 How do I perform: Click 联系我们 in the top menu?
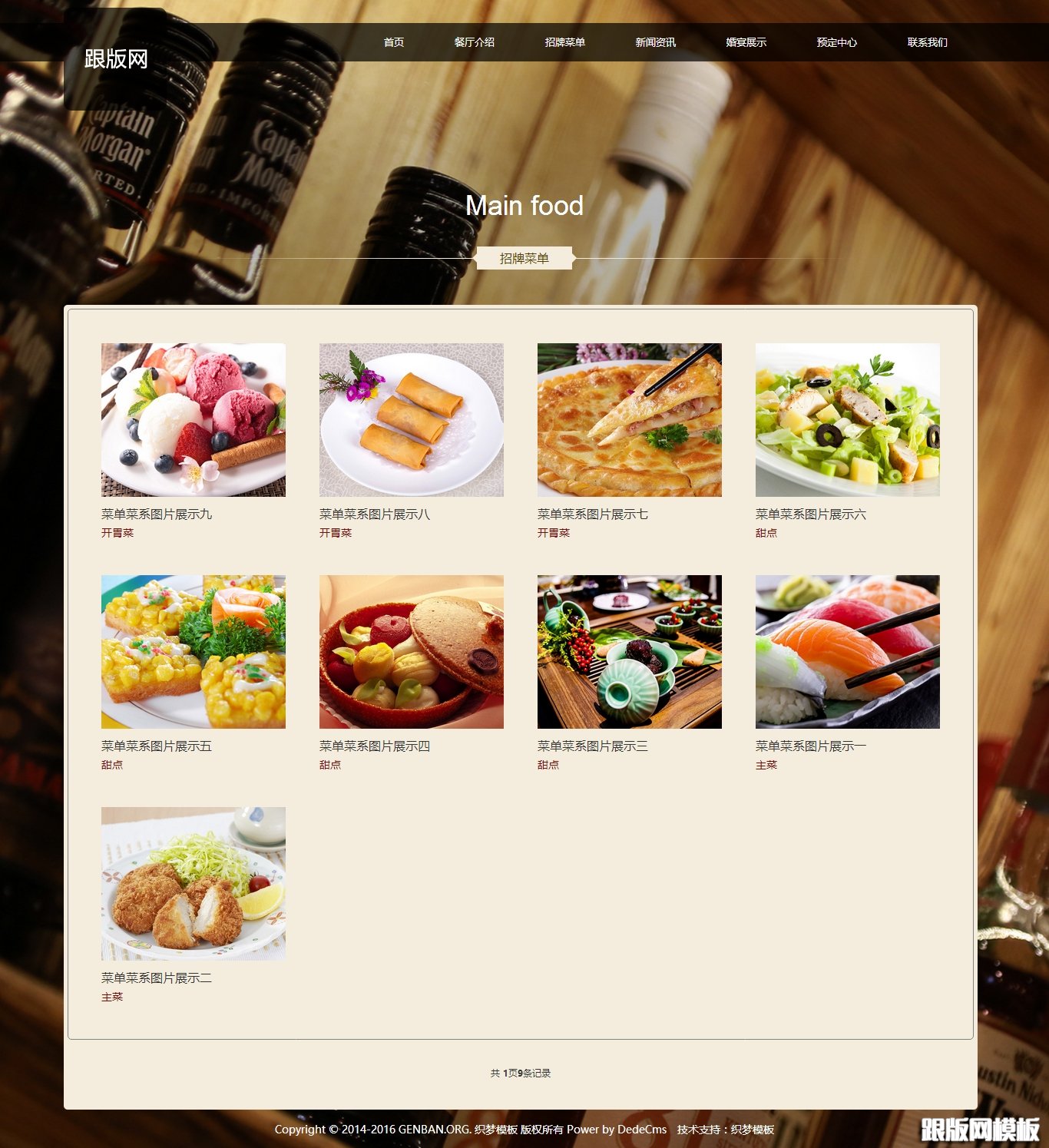point(928,42)
